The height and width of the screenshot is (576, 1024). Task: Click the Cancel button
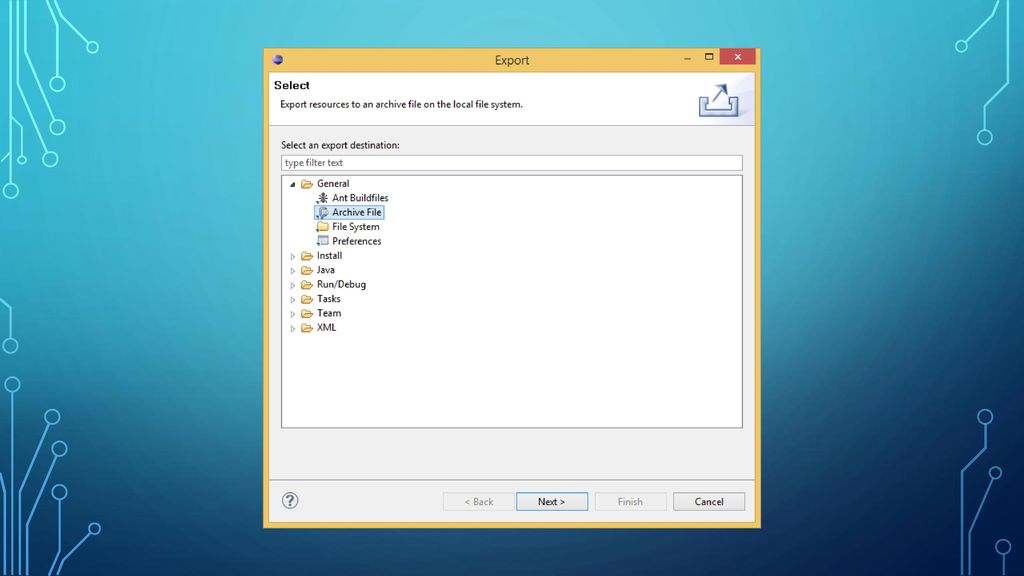[709, 502]
